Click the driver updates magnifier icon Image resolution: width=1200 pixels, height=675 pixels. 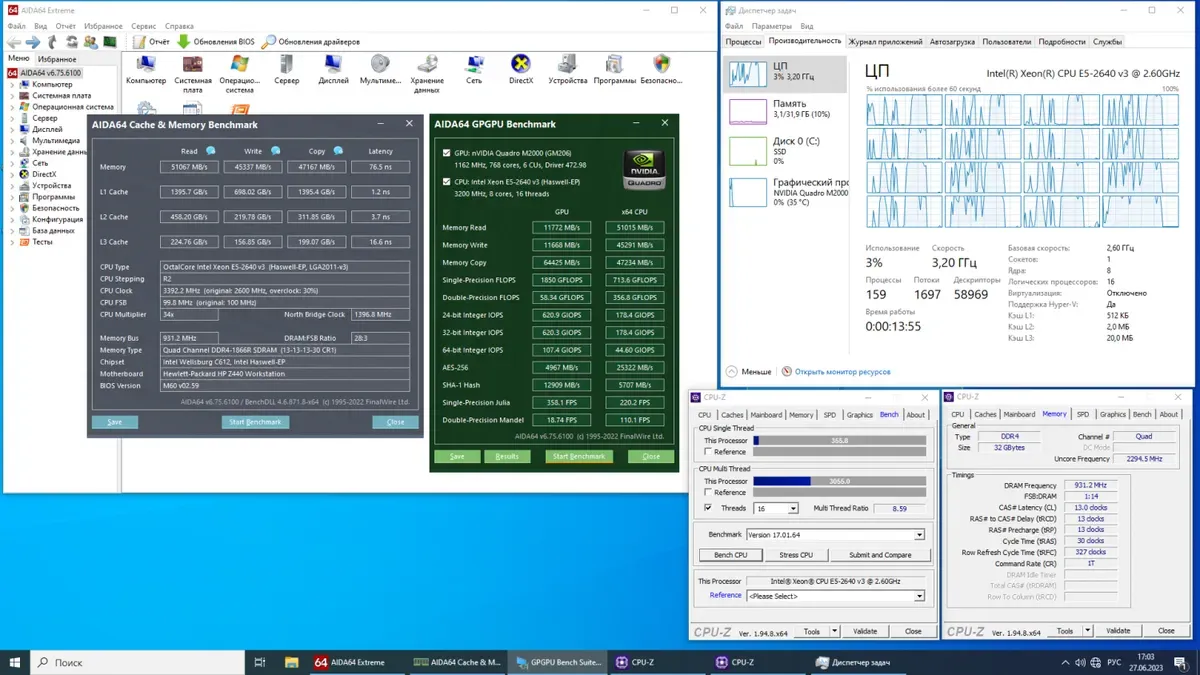[268, 42]
